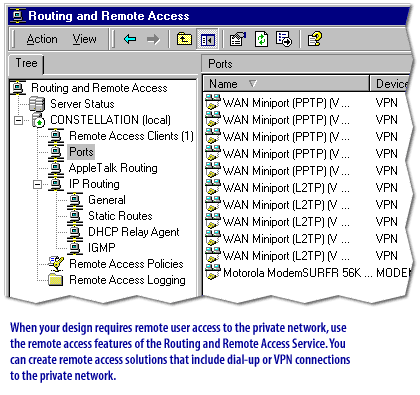This screenshot has width=420, height=395.
Task: Open the Properties toolbar icon
Action: (x=238, y=39)
